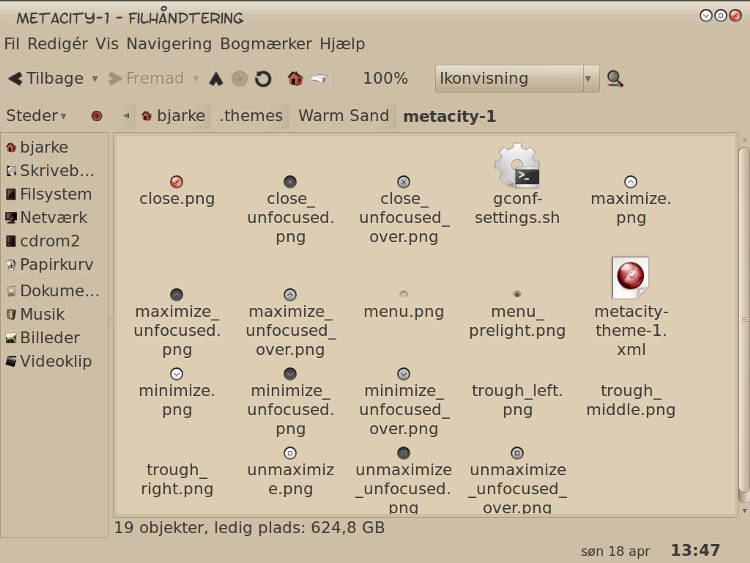Open the Redigér menu

pyautogui.click(x=57, y=44)
